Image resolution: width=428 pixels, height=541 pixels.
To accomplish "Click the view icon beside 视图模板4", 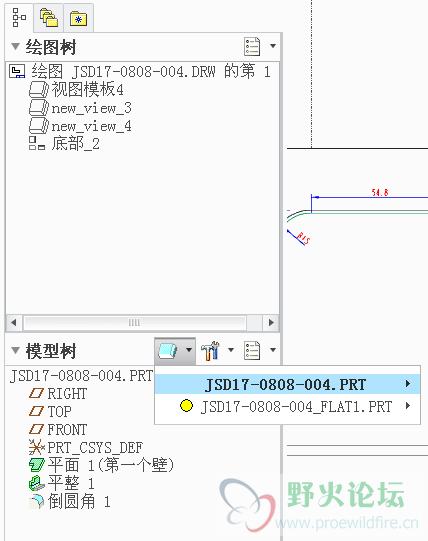I will tap(39, 90).
